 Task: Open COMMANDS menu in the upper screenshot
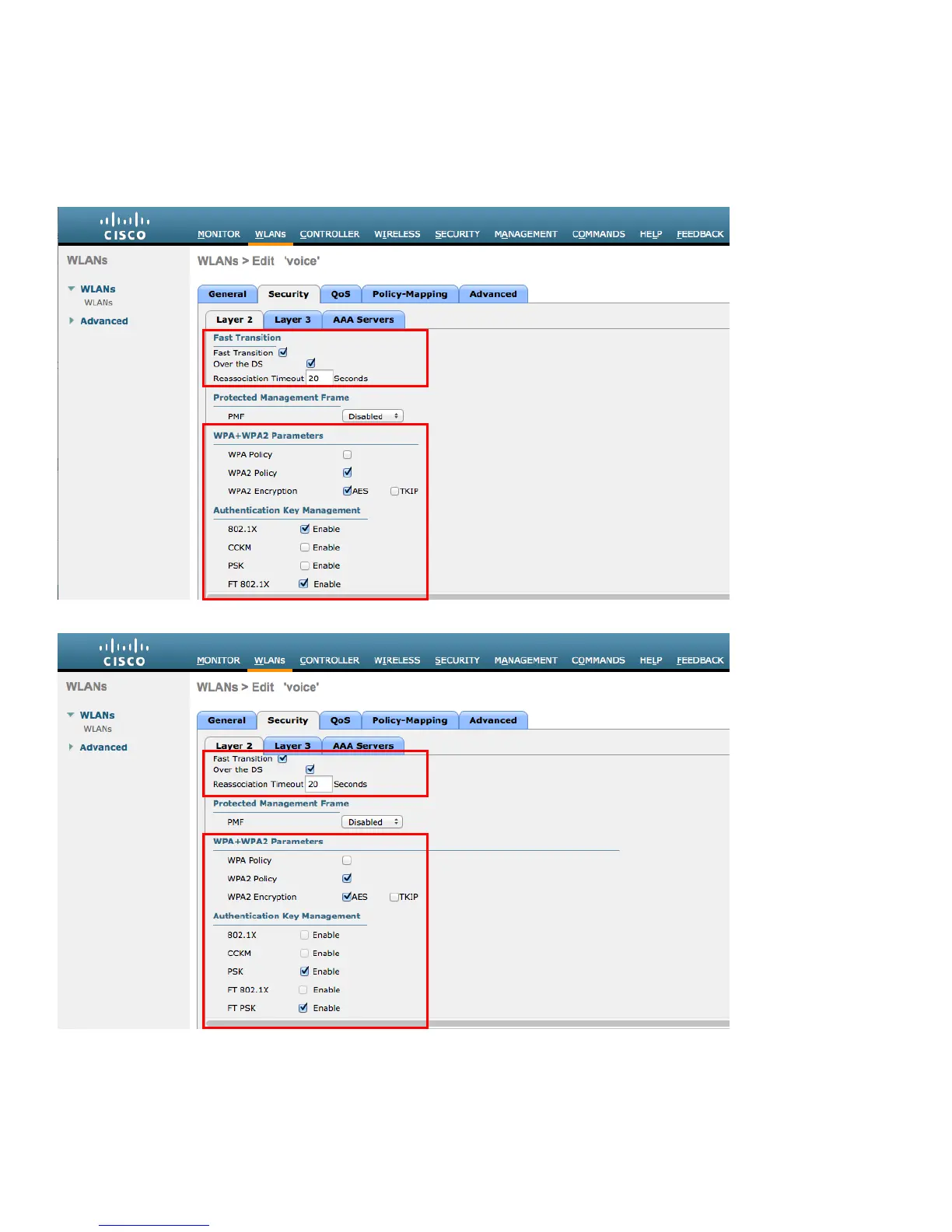click(599, 234)
